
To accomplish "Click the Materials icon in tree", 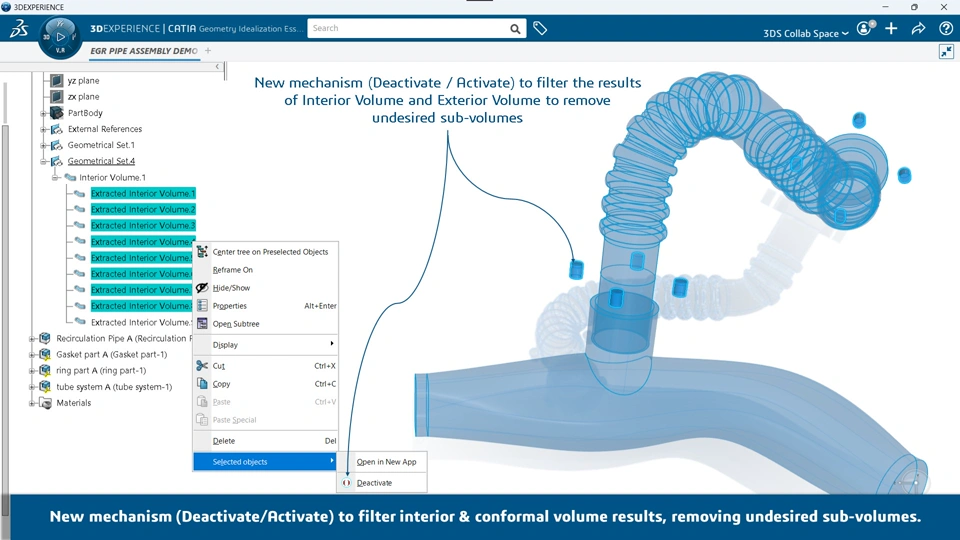I will tap(45, 402).
